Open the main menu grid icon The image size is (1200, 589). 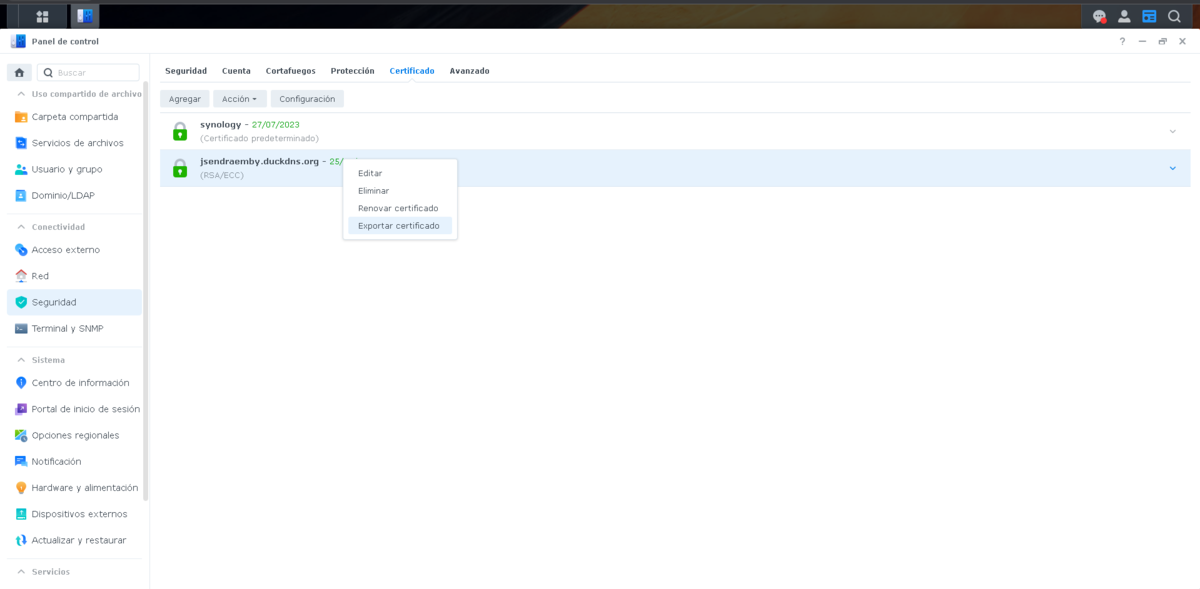(42, 16)
